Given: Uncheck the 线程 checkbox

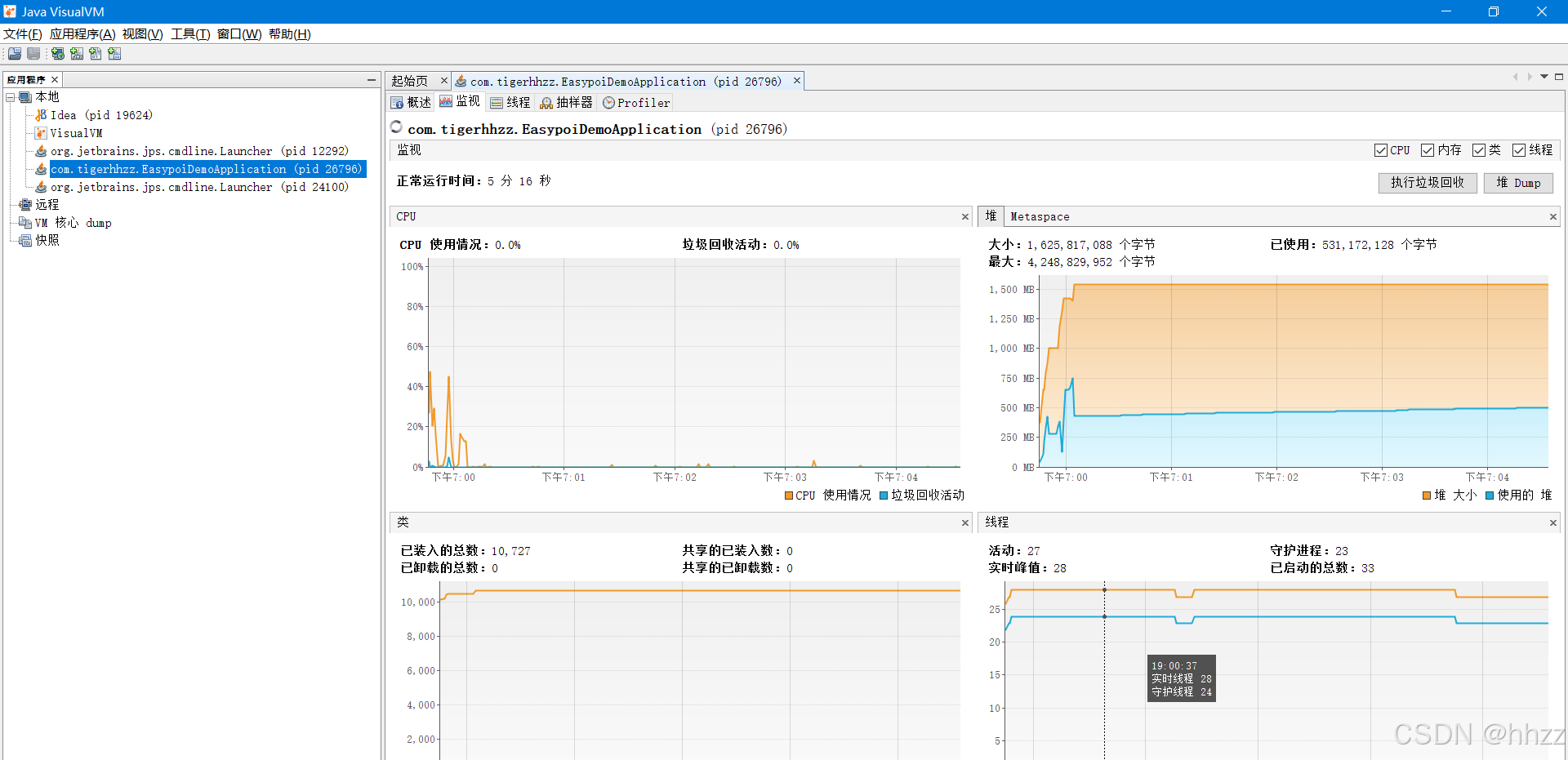Looking at the screenshot, I should coord(1519,150).
